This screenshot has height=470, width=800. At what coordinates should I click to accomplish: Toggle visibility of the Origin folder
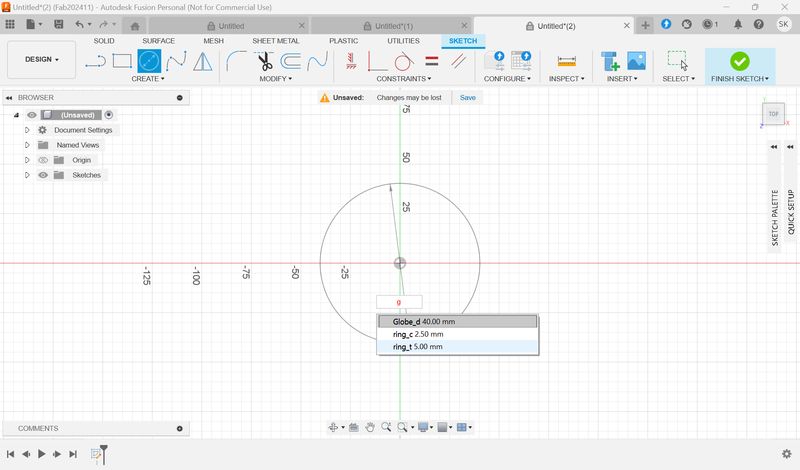[x=43, y=160]
